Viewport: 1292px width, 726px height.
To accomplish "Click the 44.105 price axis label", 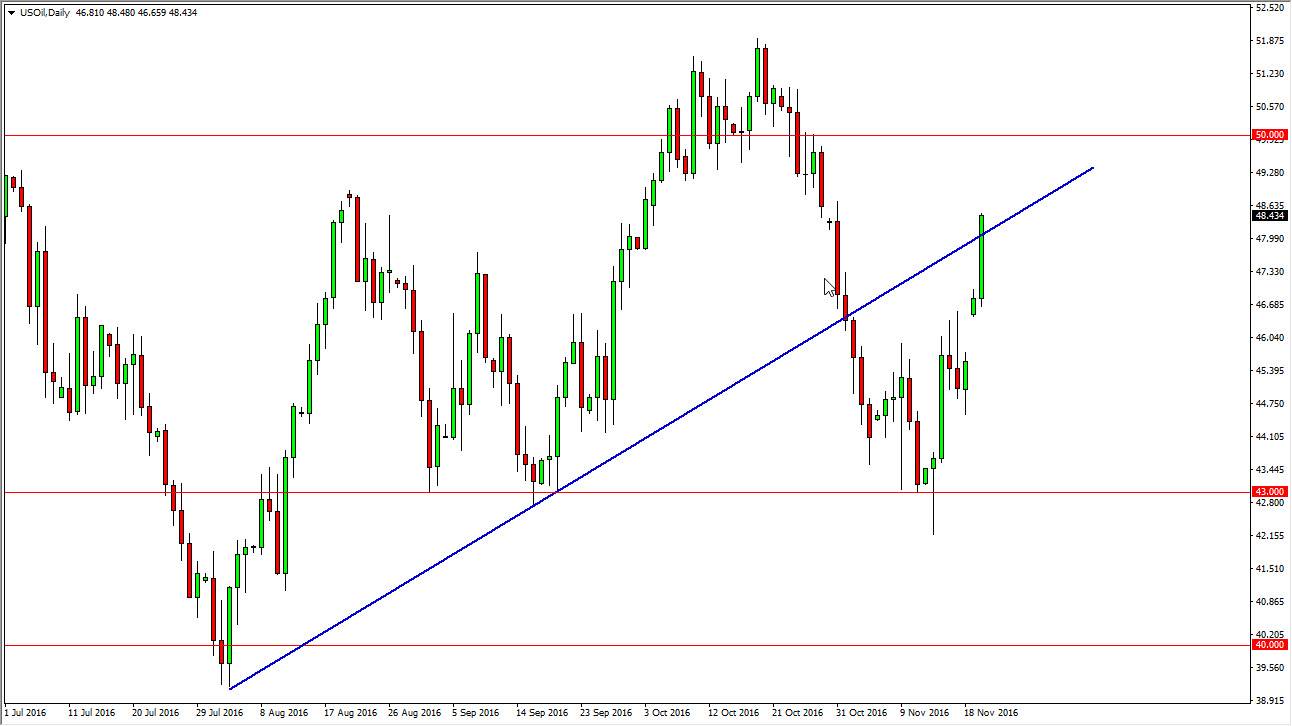I will pos(1270,437).
